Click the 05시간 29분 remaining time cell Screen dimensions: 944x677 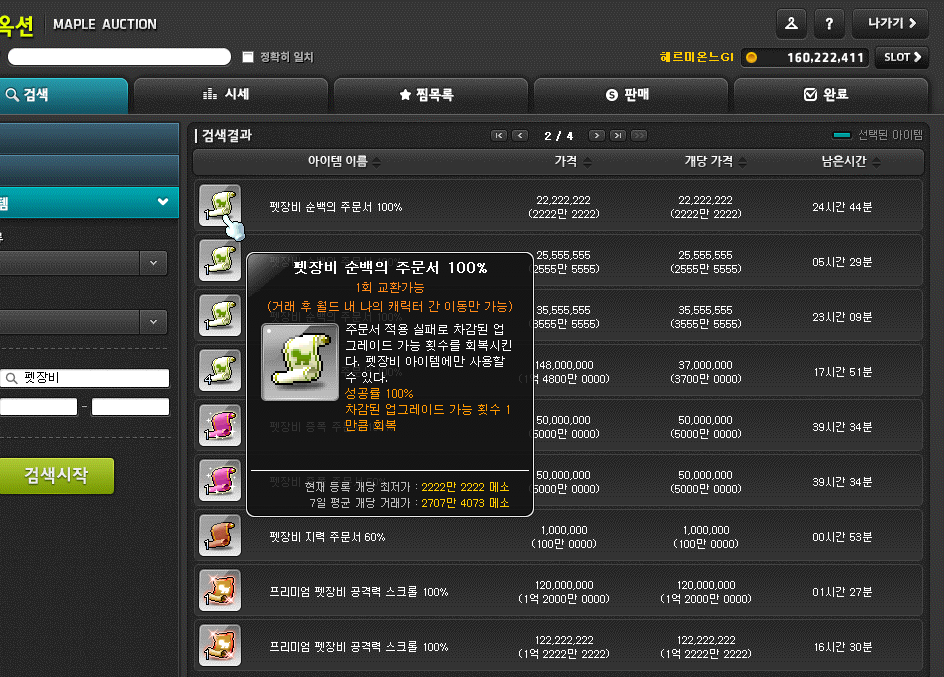[x=842, y=262]
